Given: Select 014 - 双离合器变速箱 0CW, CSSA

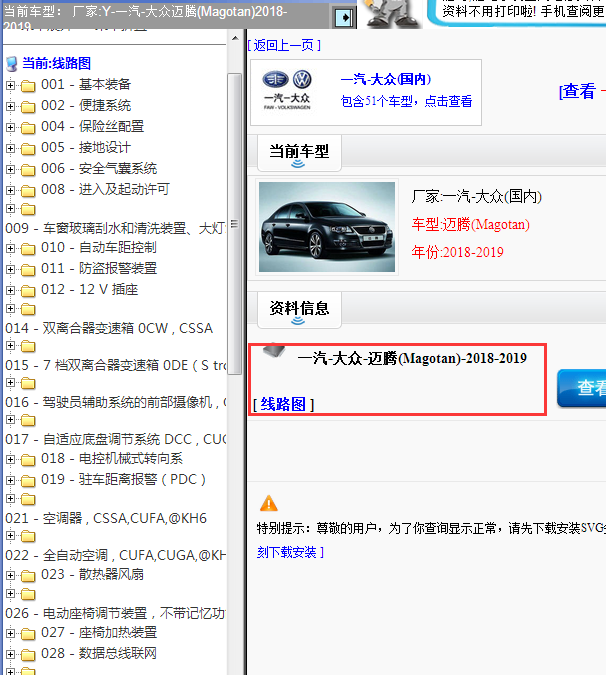Looking at the screenshot, I should click(x=109, y=328).
